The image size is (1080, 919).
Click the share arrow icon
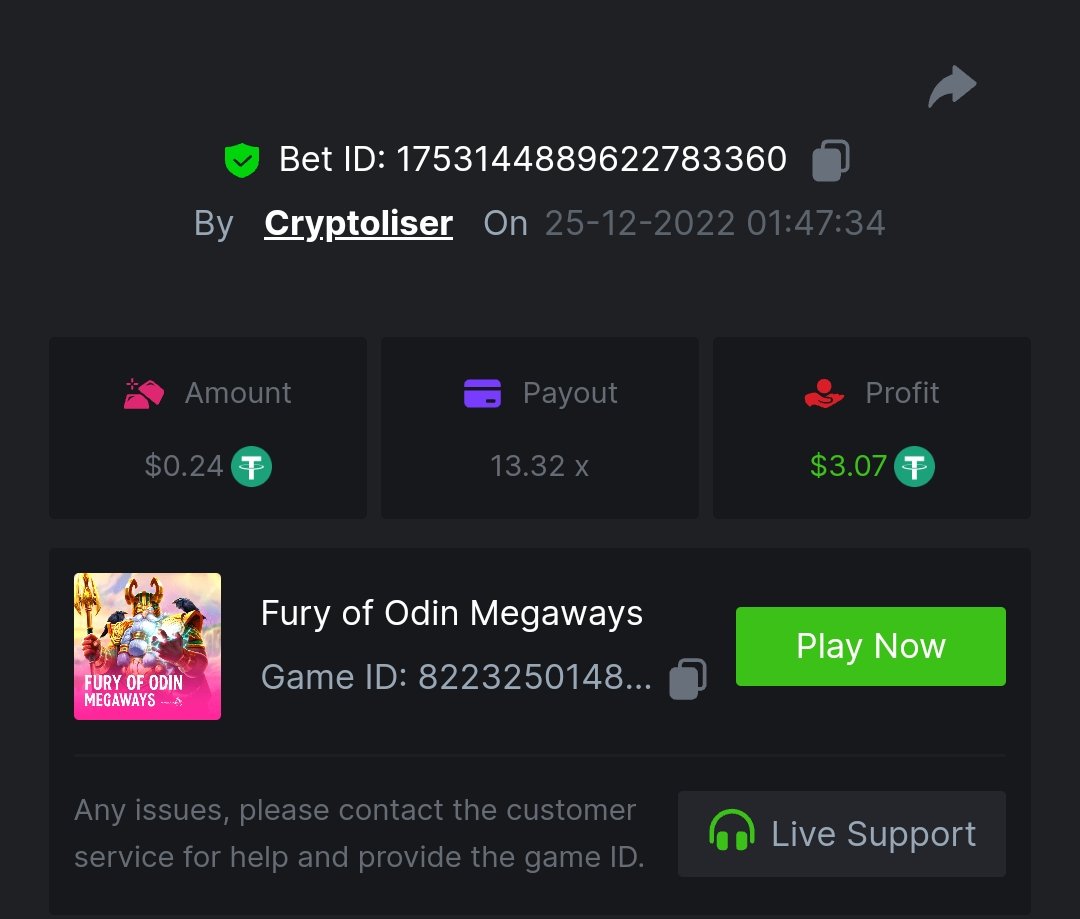952,87
